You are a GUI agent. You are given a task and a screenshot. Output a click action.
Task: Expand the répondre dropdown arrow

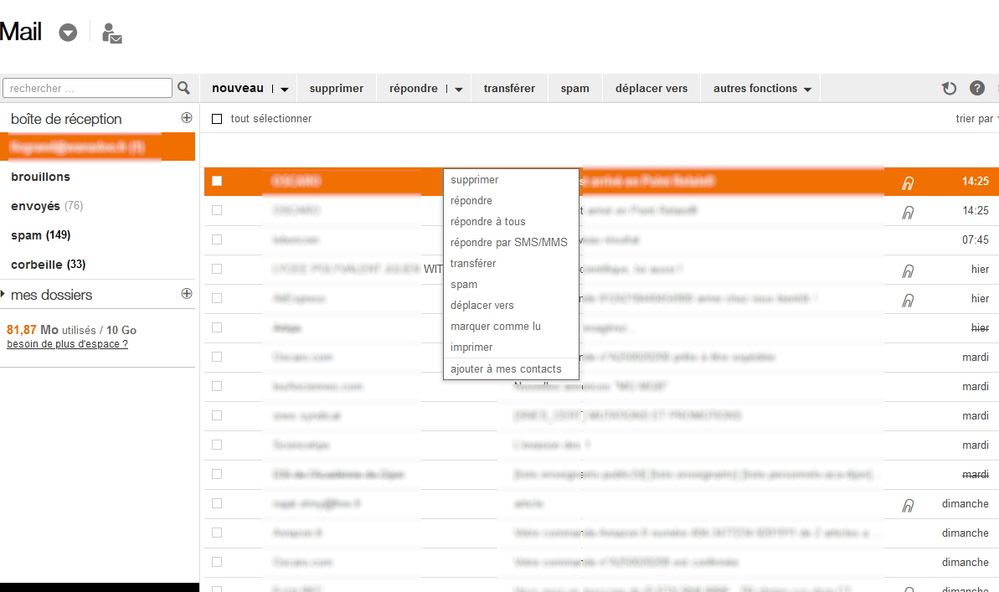pyautogui.click(x=459, y=89)
